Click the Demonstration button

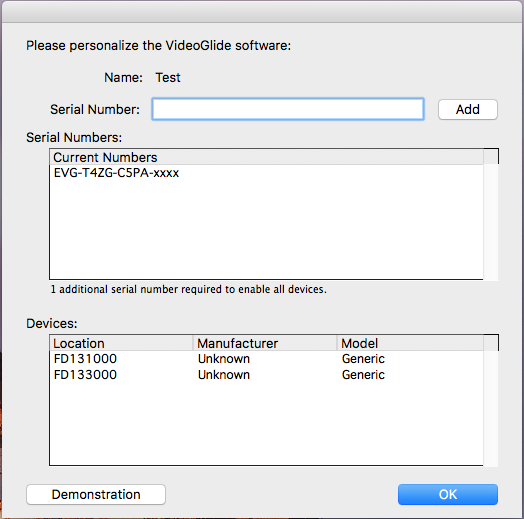click(x=96, y=494)
